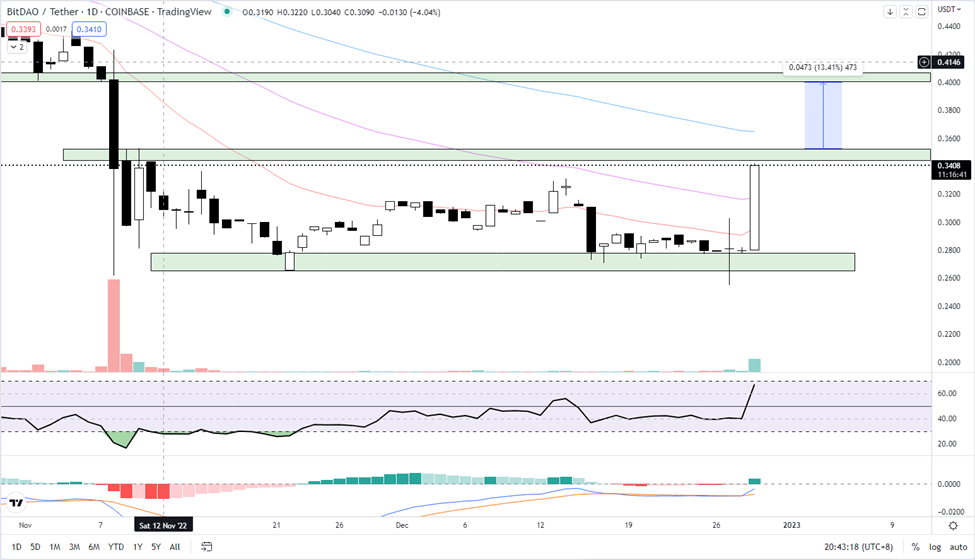Image resolution: width=975 pixels, height=560 pixels.
Task: Select the YTD date range
Action: (x=116, y=547)
